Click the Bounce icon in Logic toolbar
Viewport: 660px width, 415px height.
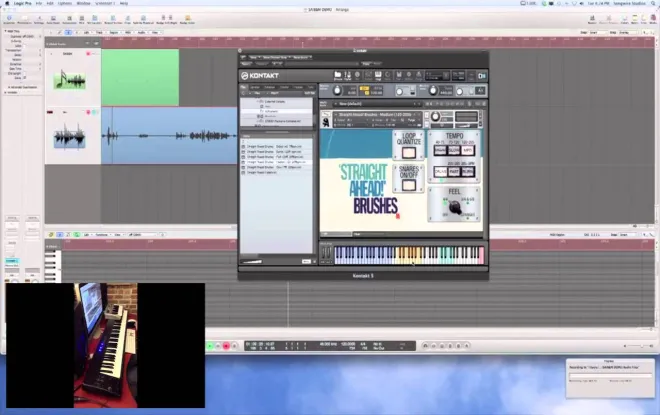[x=592, y=19]
